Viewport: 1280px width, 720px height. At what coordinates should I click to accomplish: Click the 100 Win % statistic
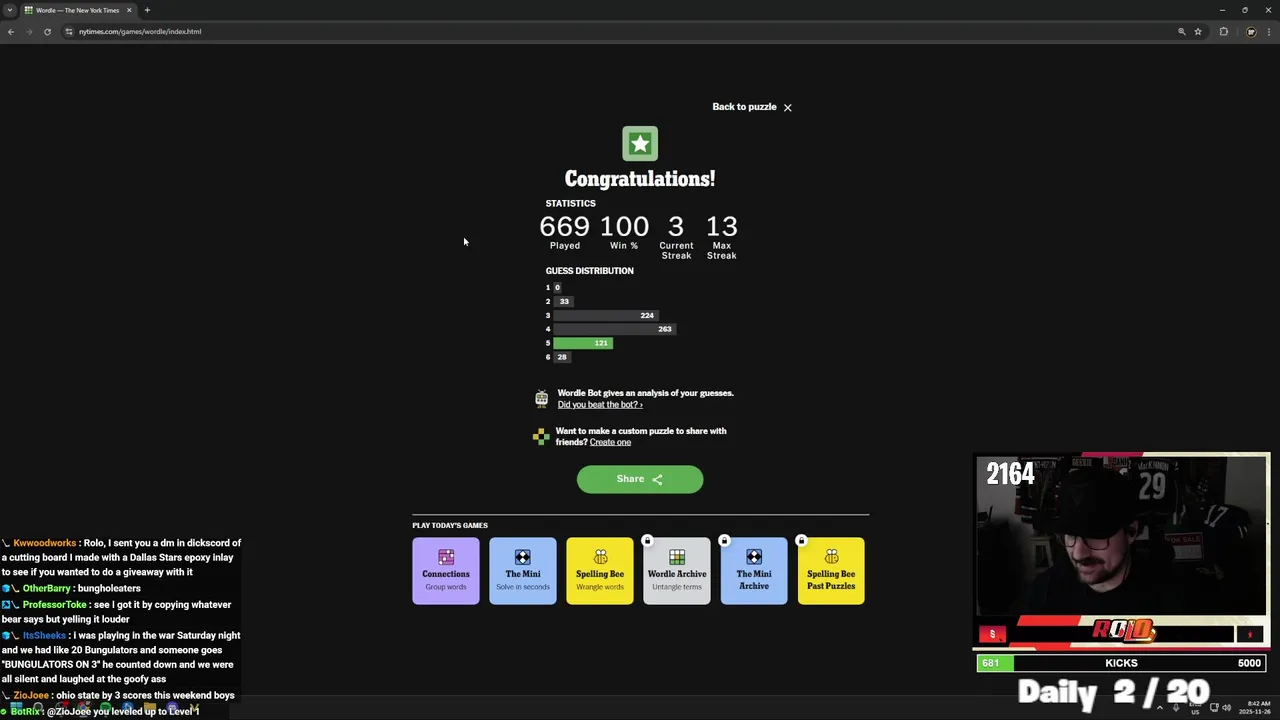click(624, 233)
